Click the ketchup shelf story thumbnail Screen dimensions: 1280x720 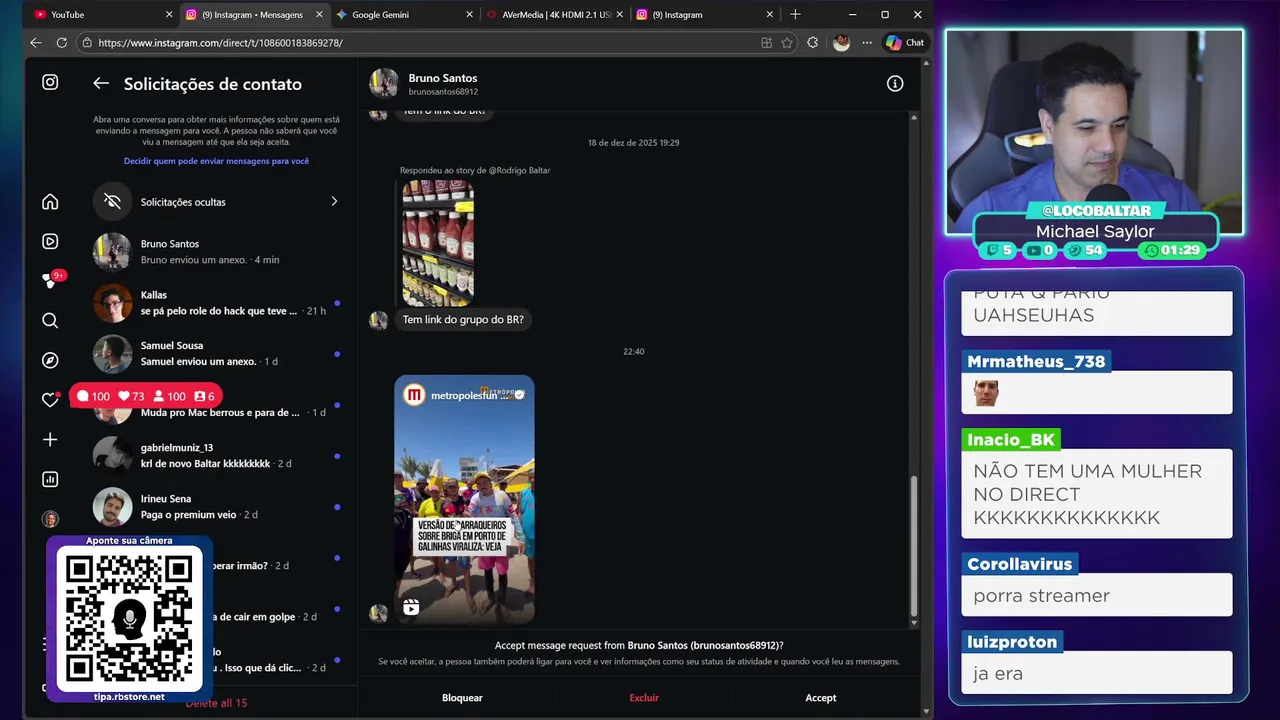click(438, 243)
